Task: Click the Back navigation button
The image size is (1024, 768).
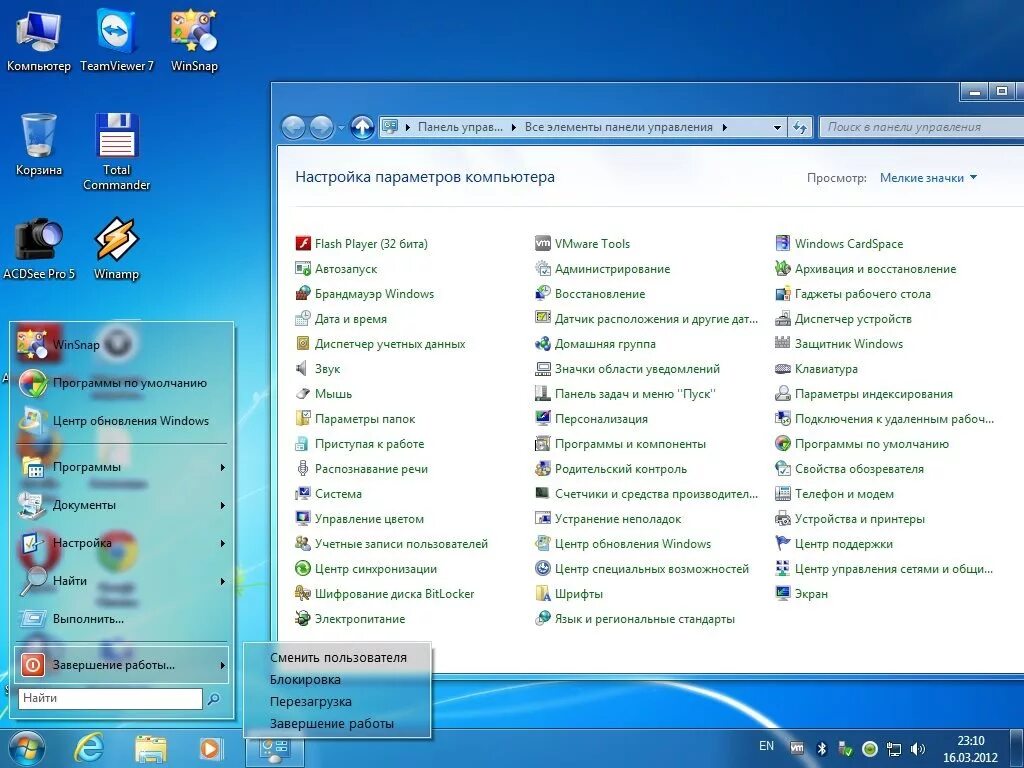Action: [x=293, y=127]
